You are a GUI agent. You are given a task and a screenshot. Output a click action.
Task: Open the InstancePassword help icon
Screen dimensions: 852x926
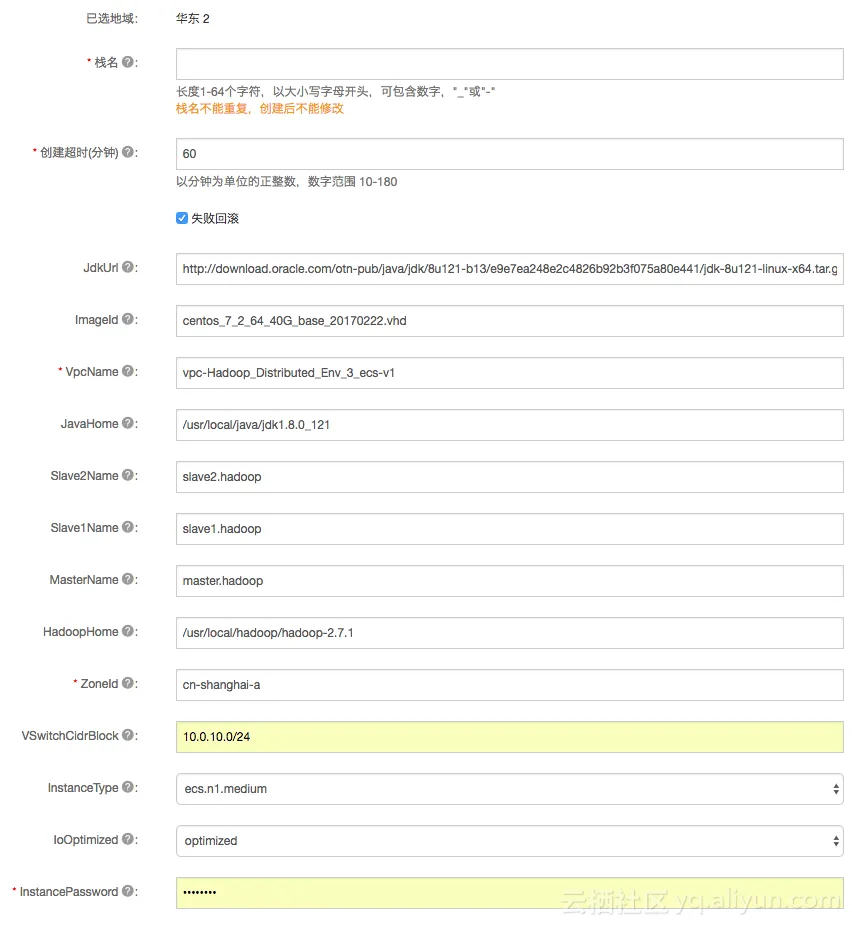coord(128,891)
